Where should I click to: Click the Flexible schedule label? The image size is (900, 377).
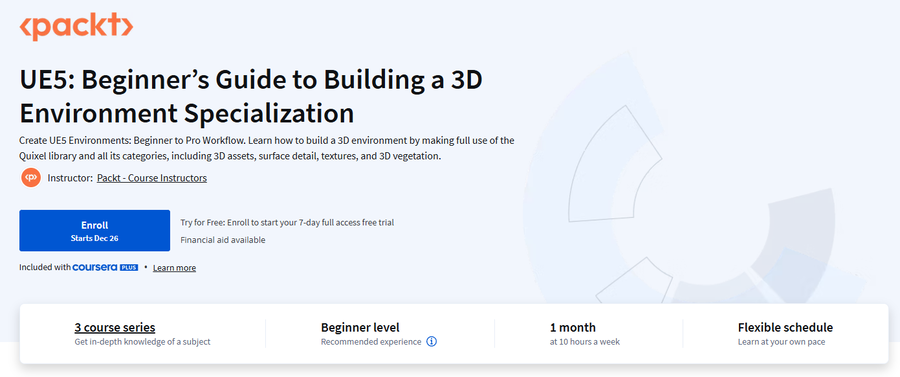click(785, 328)
